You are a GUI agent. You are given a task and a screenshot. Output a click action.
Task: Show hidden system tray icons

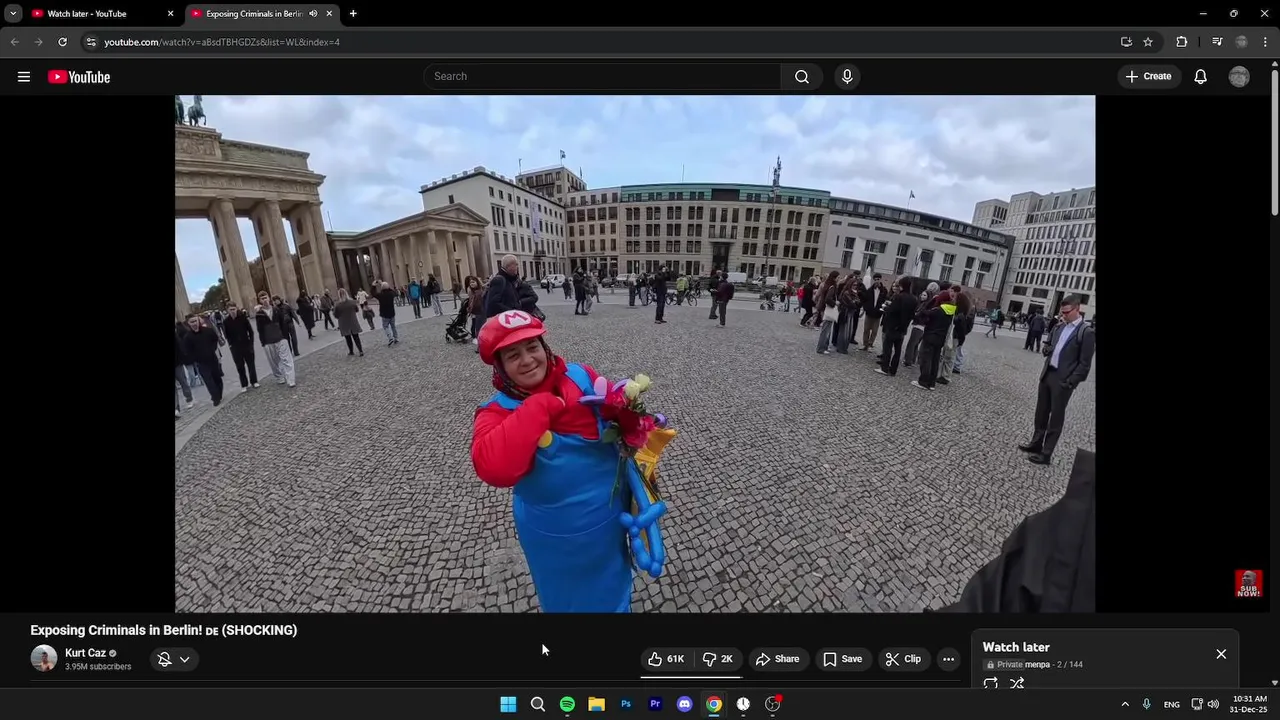click(x=1124, y=704)
